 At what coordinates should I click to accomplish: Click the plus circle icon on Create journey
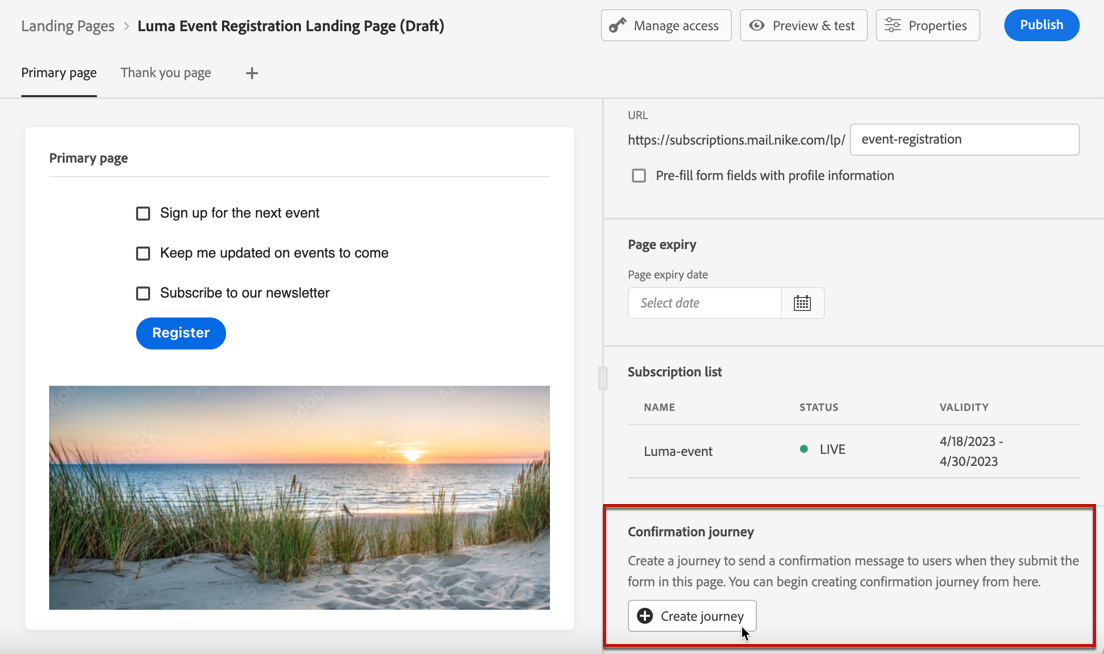coord(645,616)
